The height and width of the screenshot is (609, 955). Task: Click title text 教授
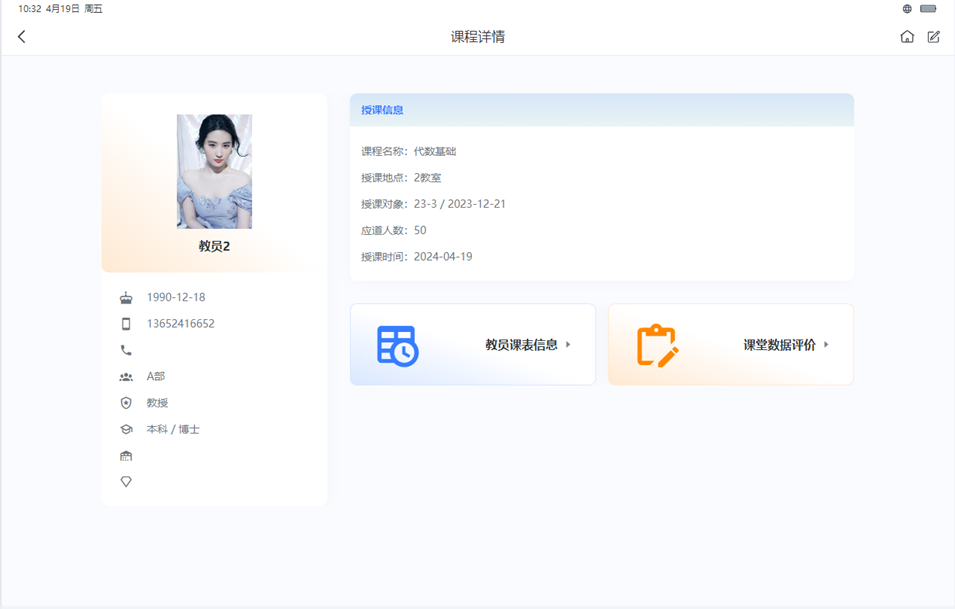pos(157,403)
